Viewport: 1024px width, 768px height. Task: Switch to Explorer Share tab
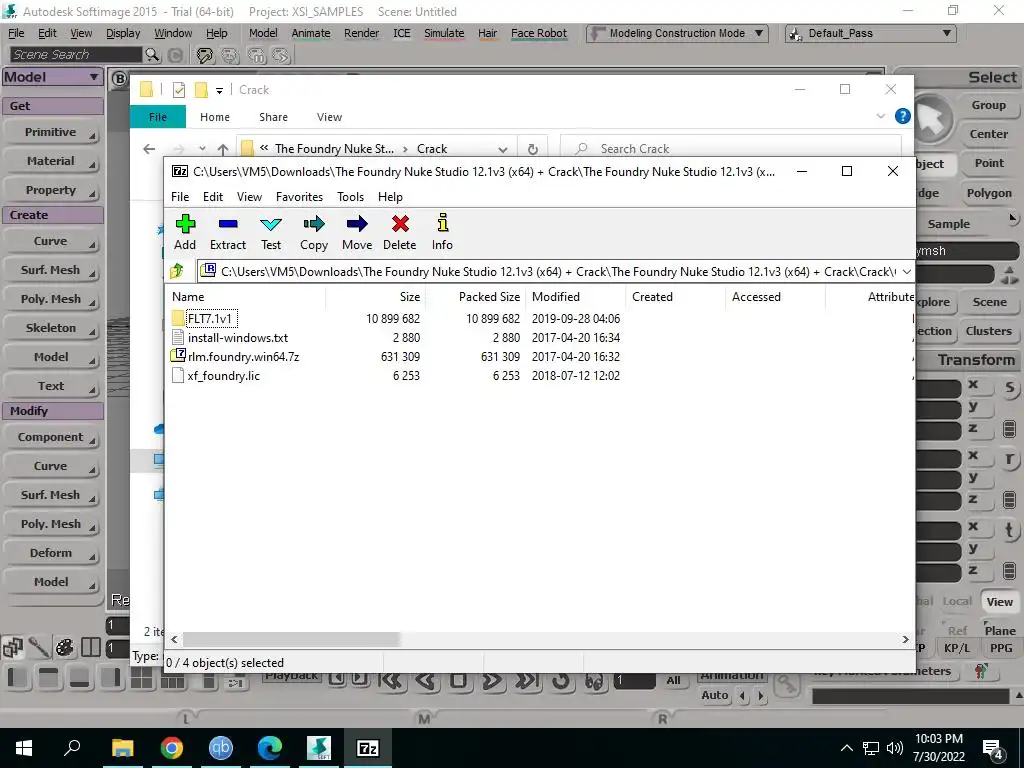pyautogui.click(x=273, y=117)
